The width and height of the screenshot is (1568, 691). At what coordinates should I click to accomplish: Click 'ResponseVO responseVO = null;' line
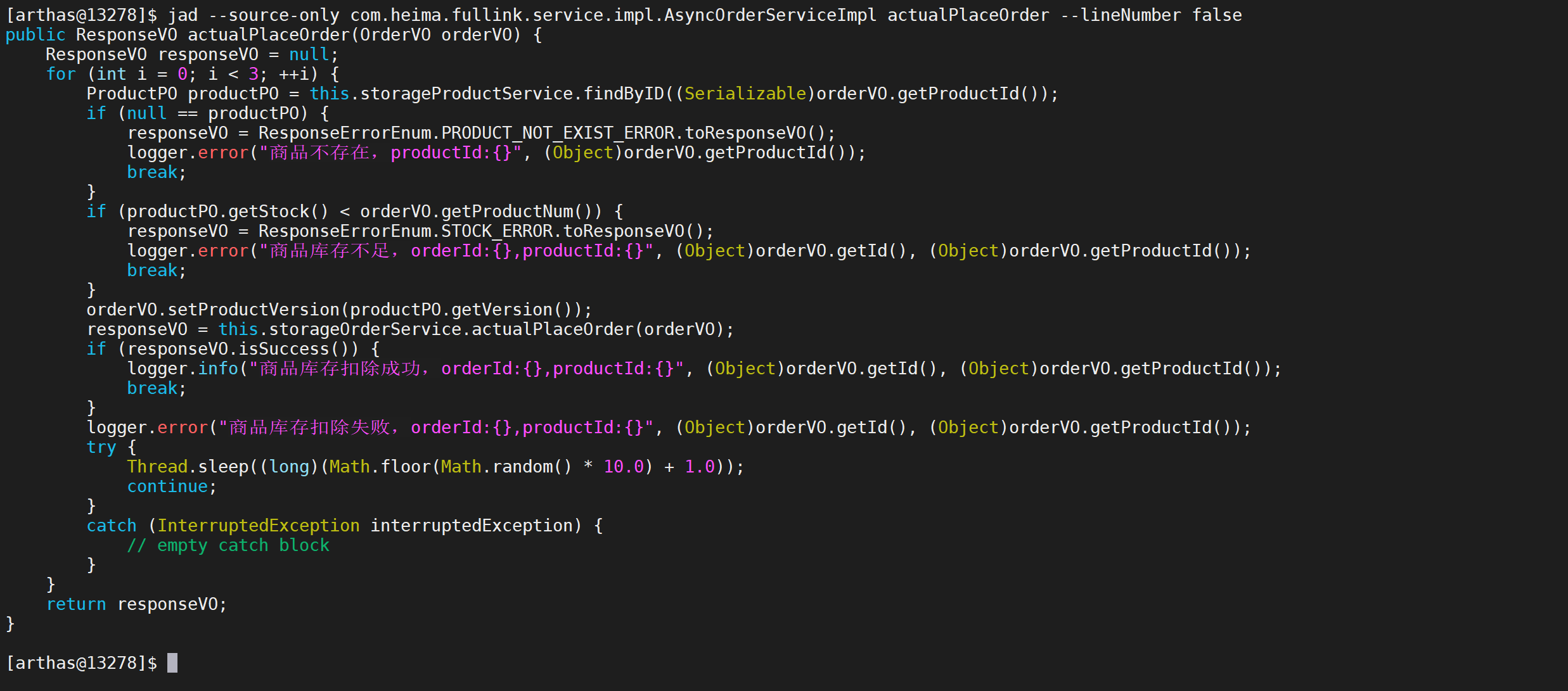193,54
